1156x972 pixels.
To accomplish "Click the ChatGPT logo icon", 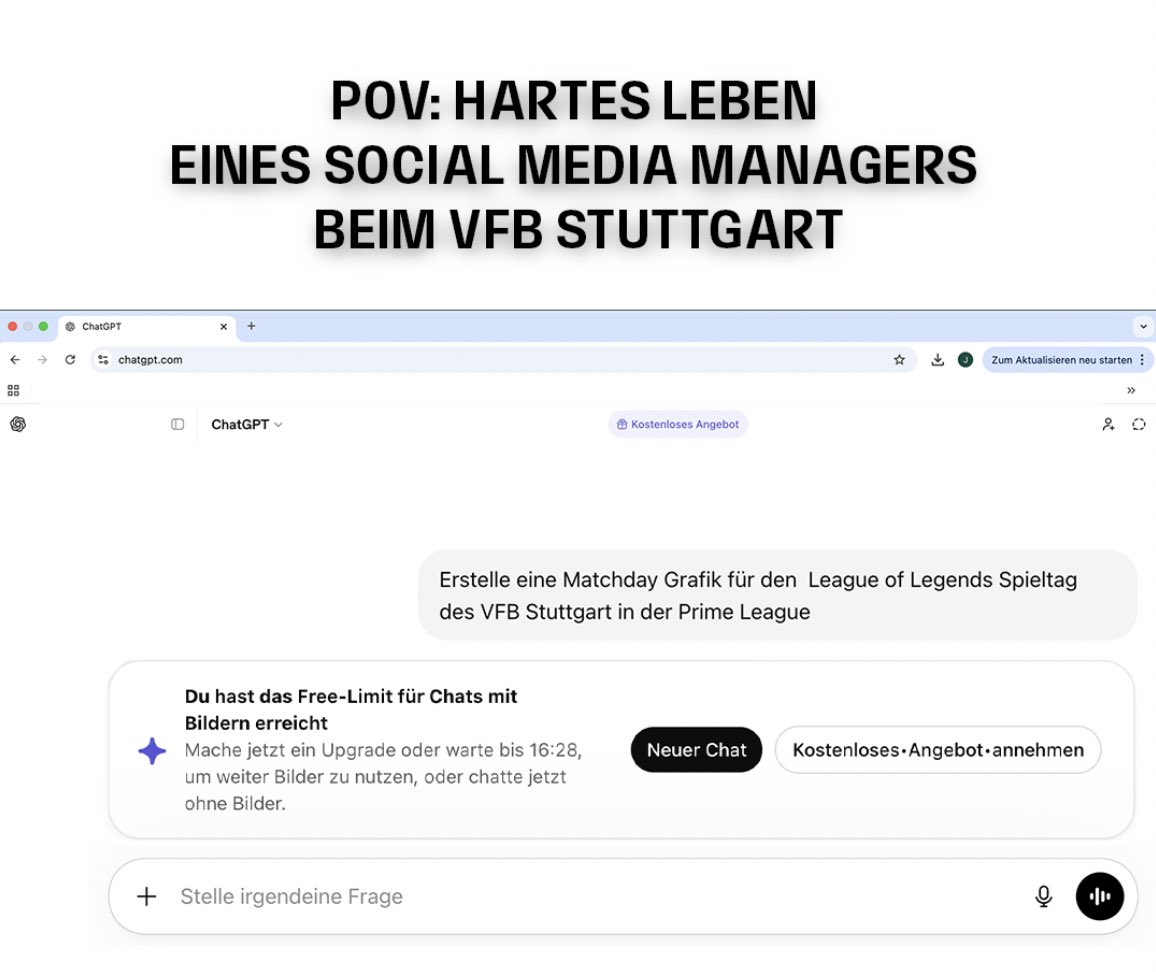I will [x=18, y=424].
